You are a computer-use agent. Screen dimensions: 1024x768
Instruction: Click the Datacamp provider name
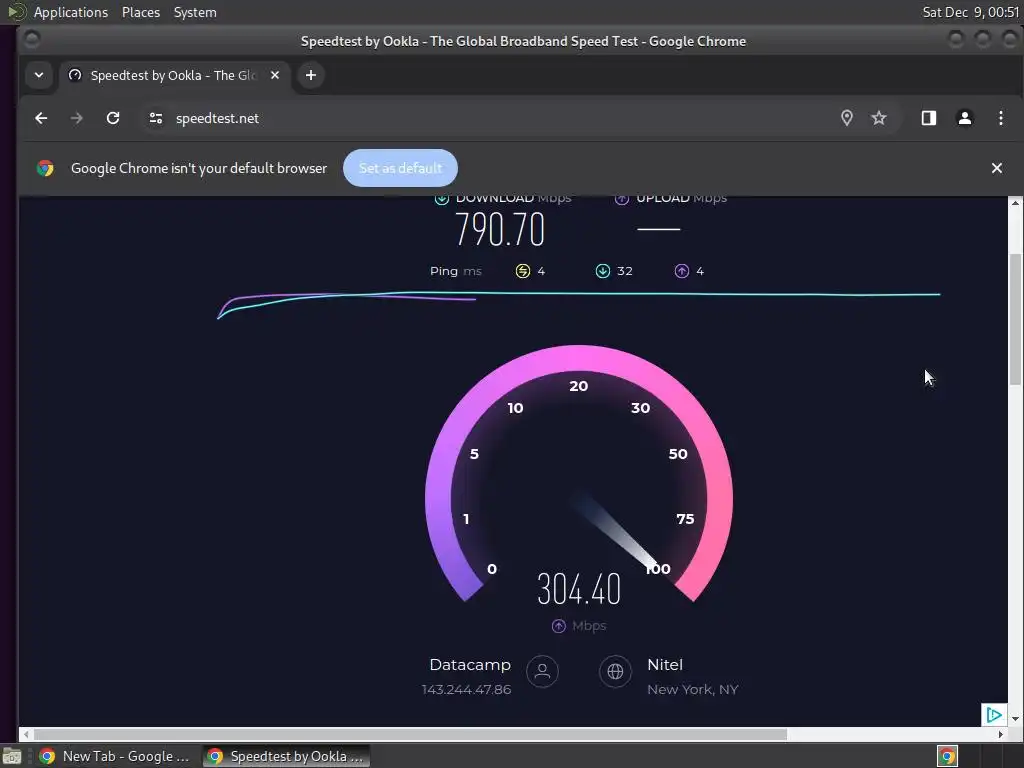coord(470,665)
